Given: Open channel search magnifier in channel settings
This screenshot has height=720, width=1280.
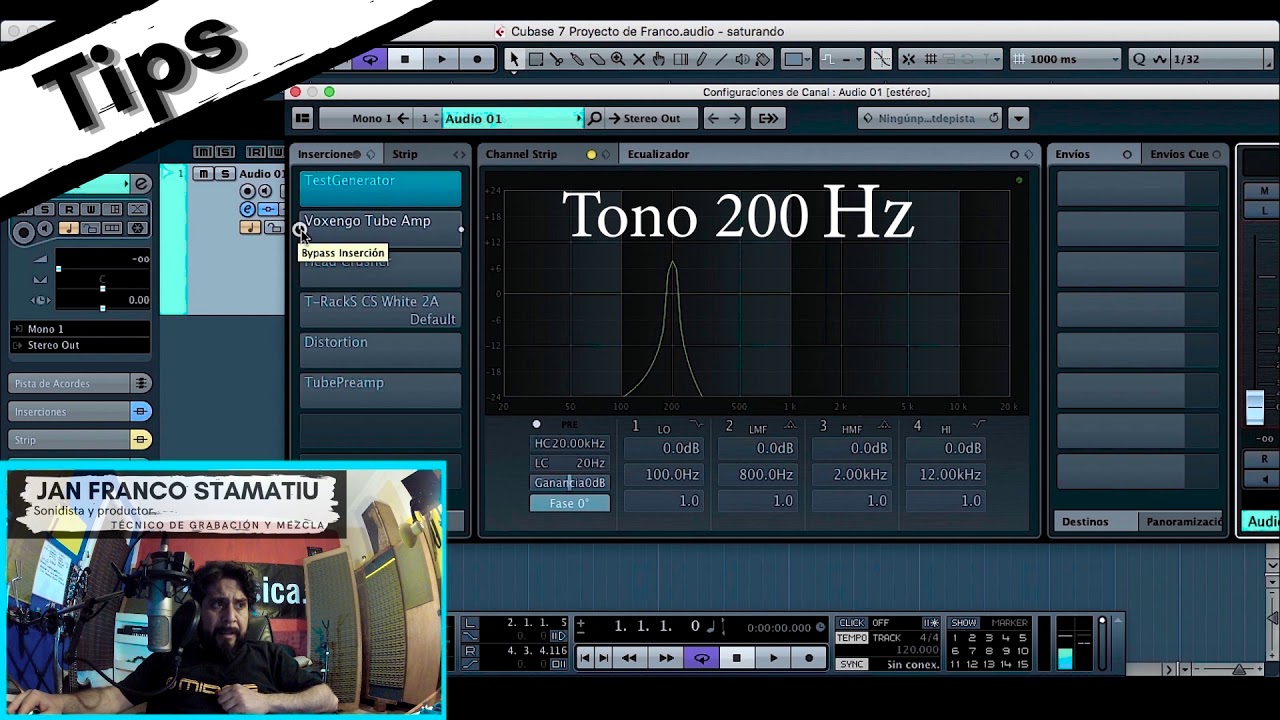Looking at the screenshot, I should coord(594,118).
